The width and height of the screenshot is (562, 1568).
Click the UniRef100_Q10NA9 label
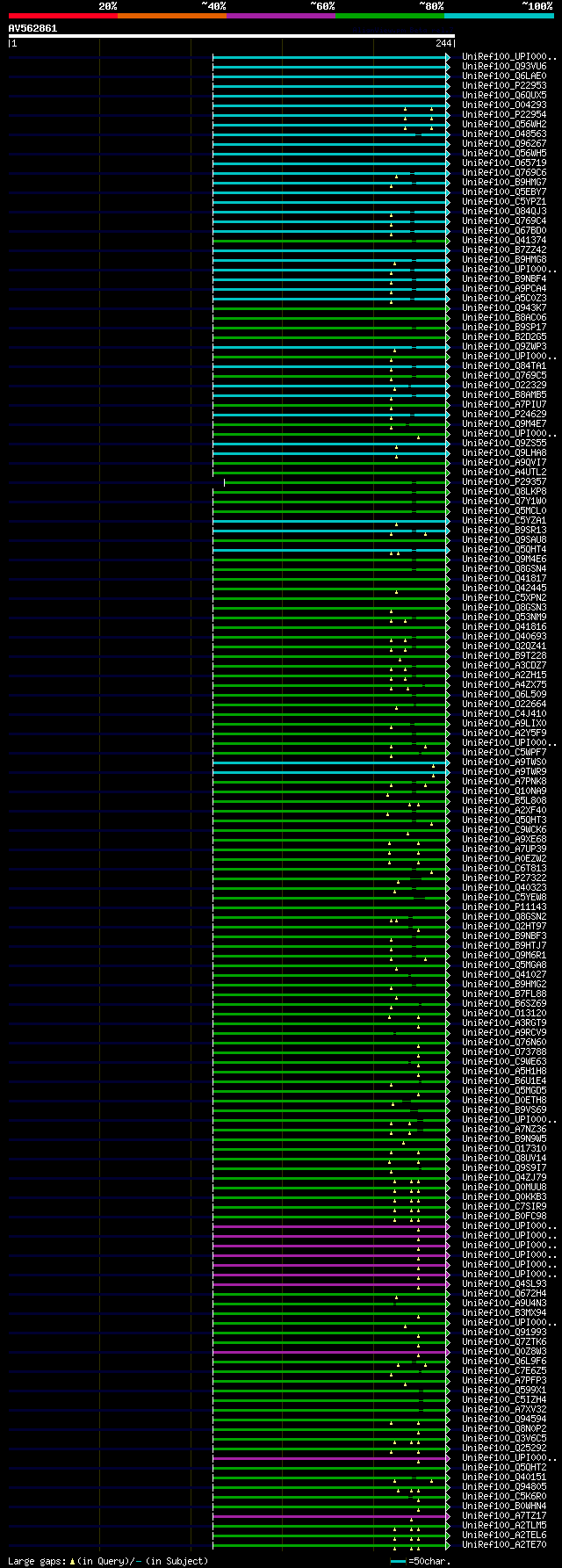[504, 791]
